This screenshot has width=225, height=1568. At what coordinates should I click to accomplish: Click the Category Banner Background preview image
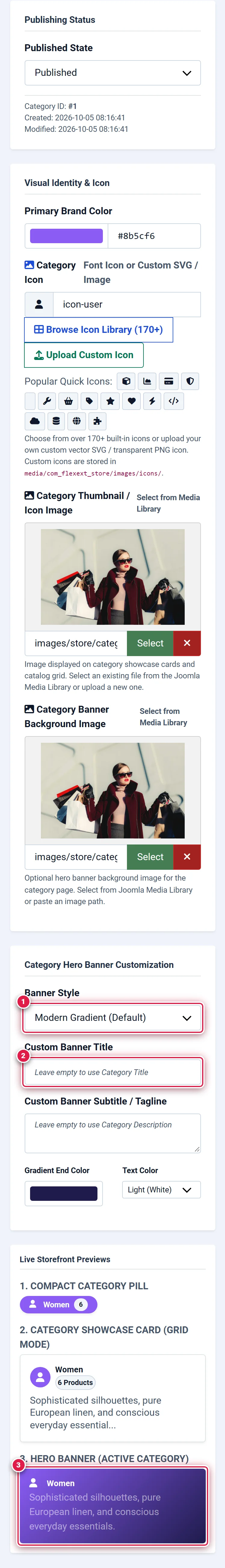point(112,790)
